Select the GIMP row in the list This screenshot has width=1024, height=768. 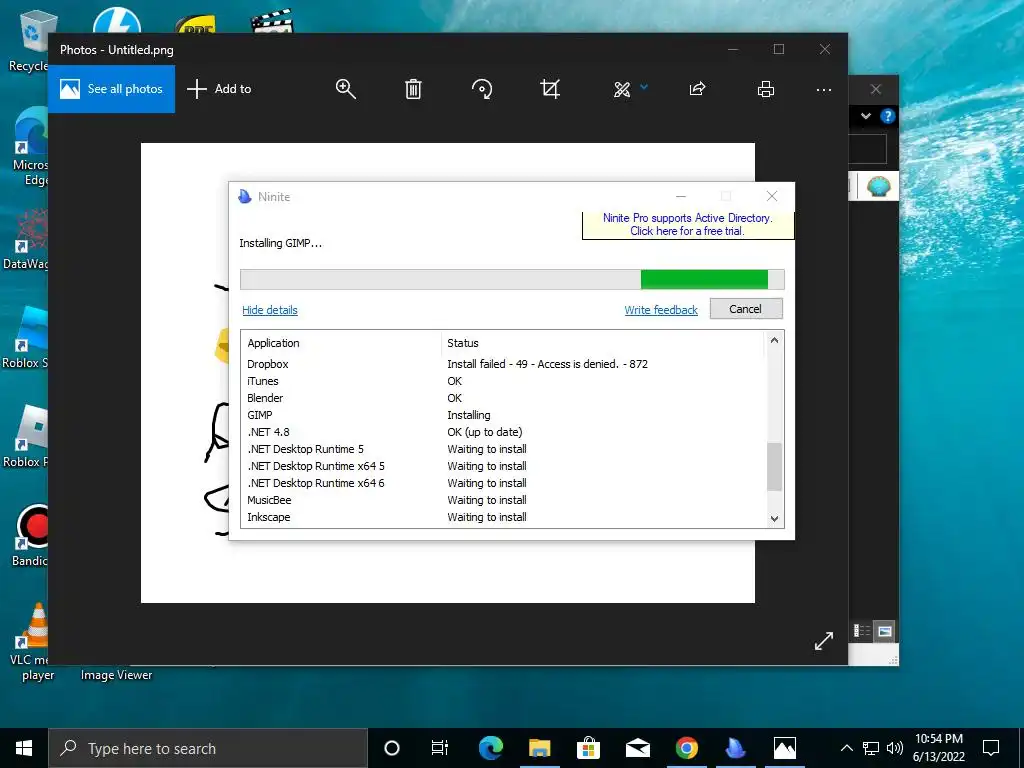(x=504, y=415)
